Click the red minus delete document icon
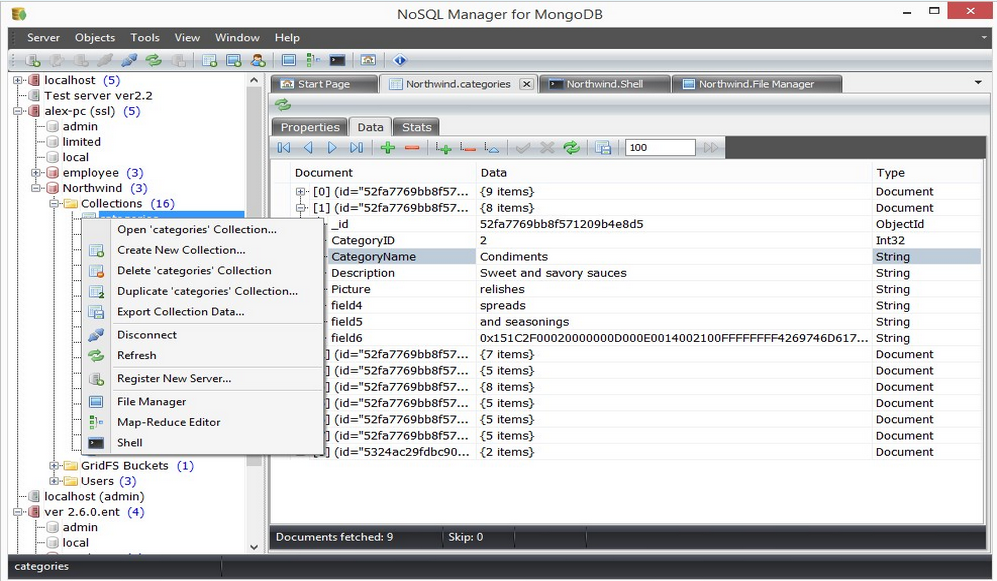997x581 pixels. [x=412, y=148]
